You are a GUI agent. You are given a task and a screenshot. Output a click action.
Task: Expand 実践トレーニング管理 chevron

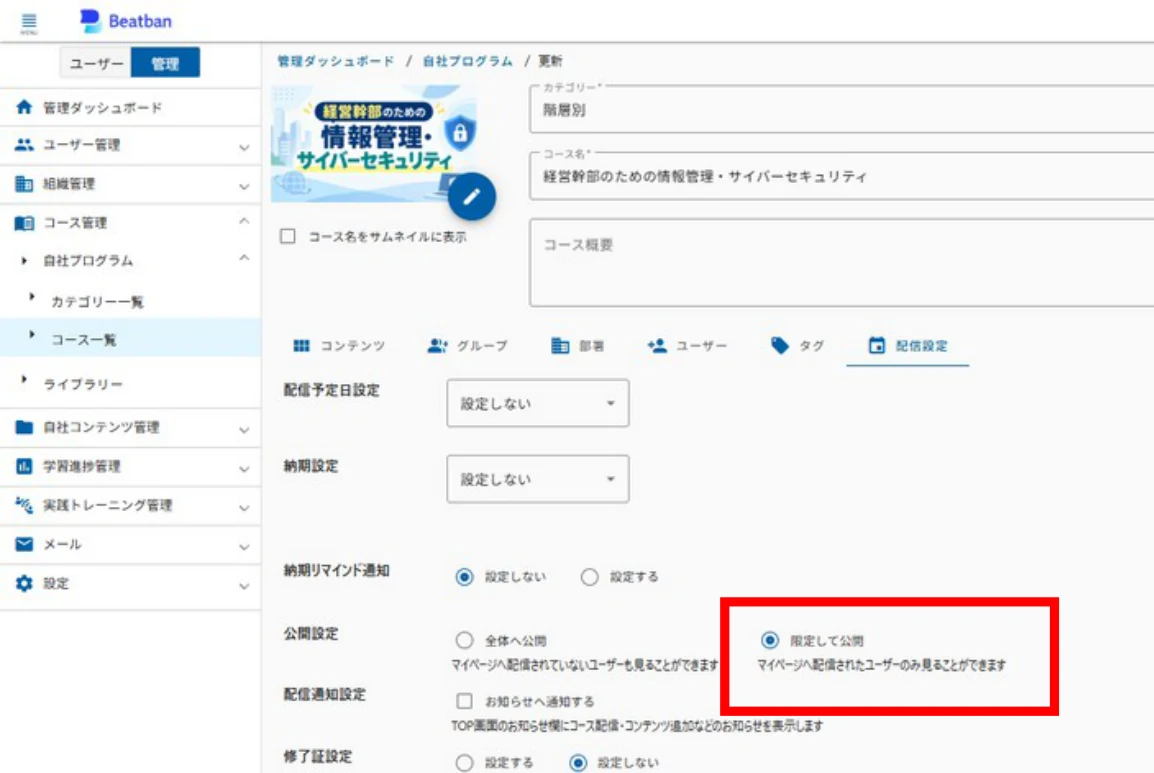coord(244,507)
